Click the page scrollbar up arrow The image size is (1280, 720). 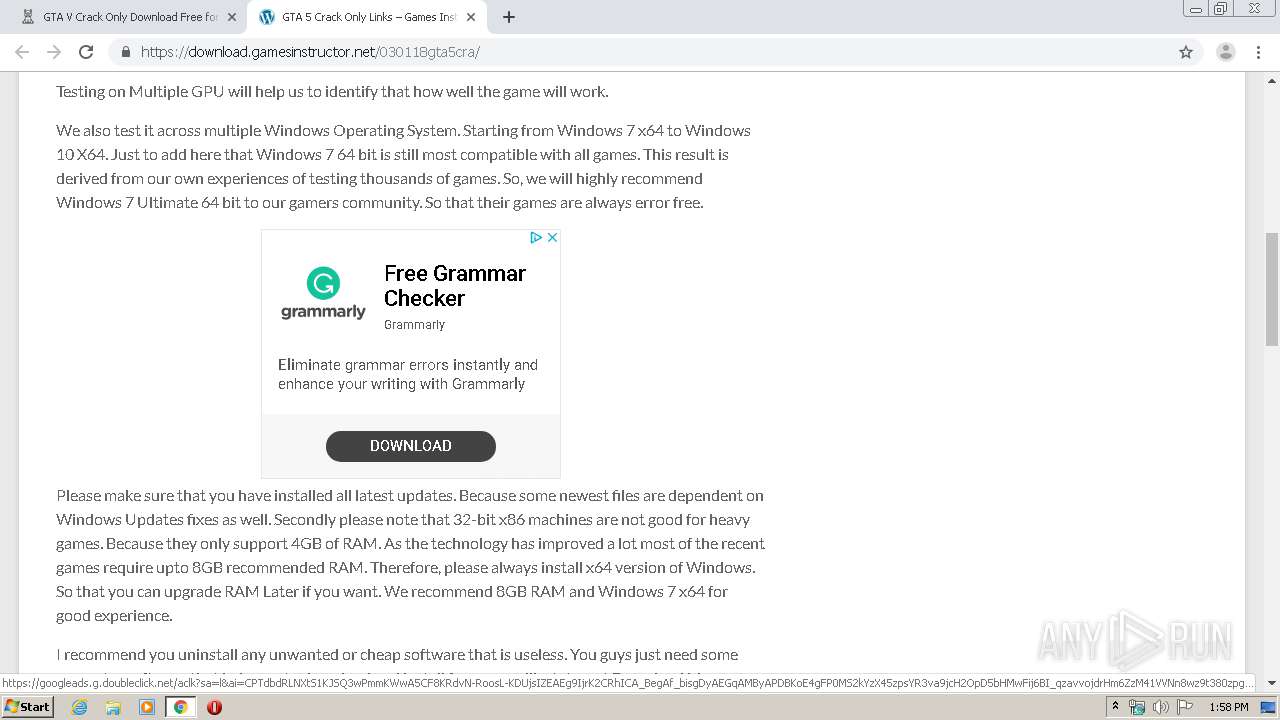(1272, 80)
